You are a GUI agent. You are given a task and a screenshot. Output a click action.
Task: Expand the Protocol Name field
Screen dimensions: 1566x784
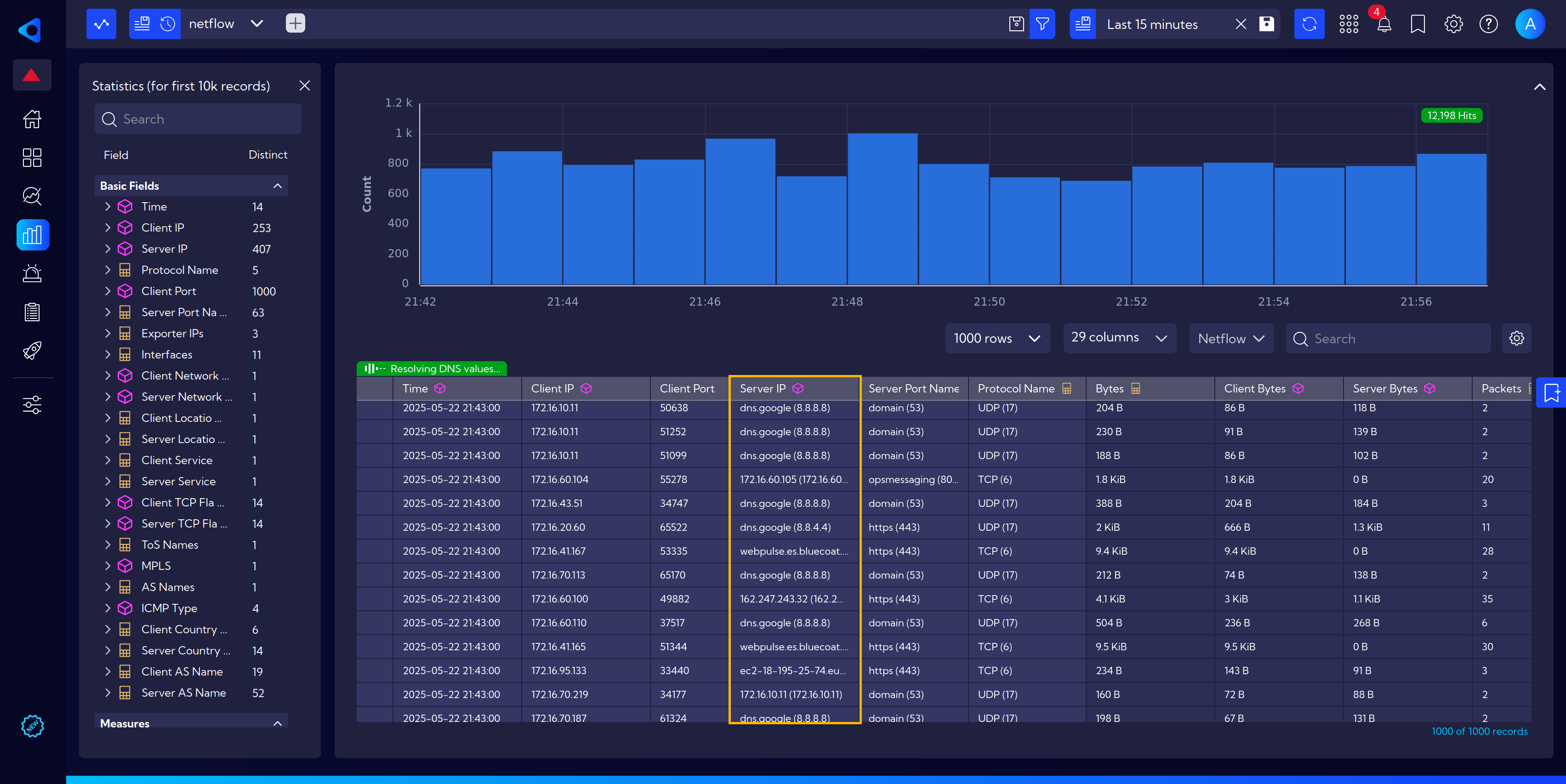pyautogui.click(x=108, y=270)
